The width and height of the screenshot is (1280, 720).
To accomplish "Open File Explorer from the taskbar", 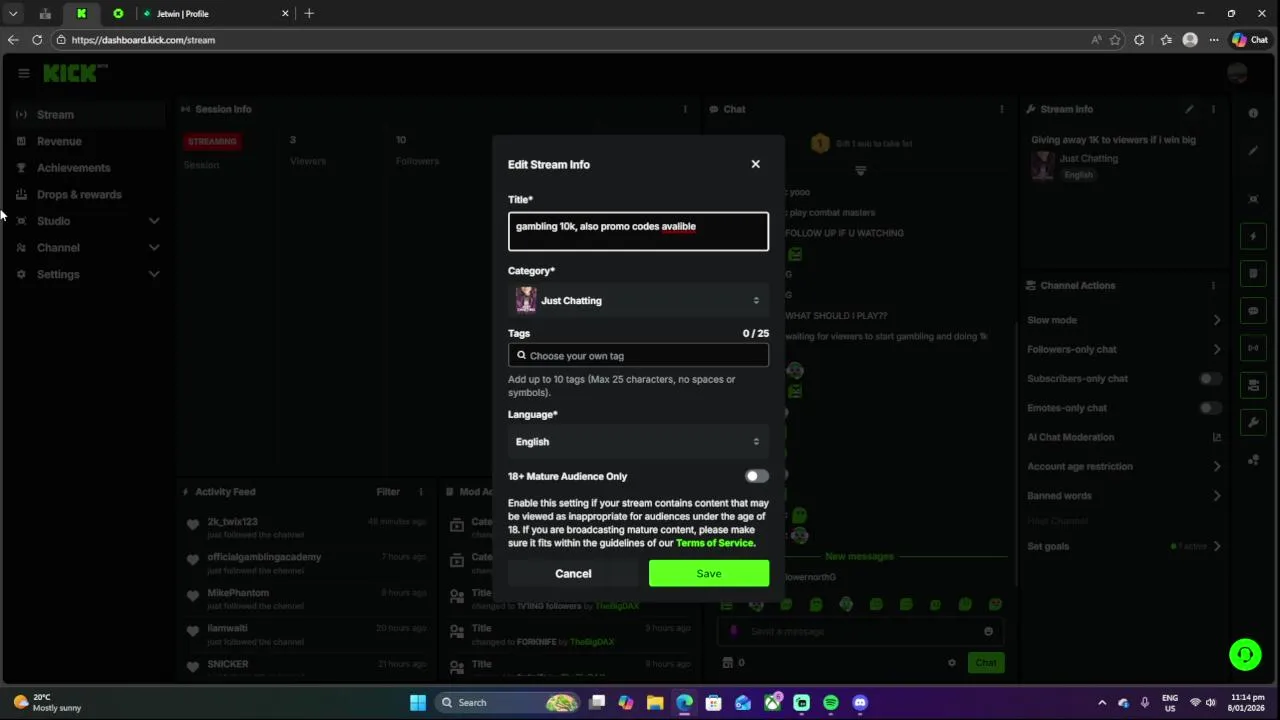I will 655,703.
